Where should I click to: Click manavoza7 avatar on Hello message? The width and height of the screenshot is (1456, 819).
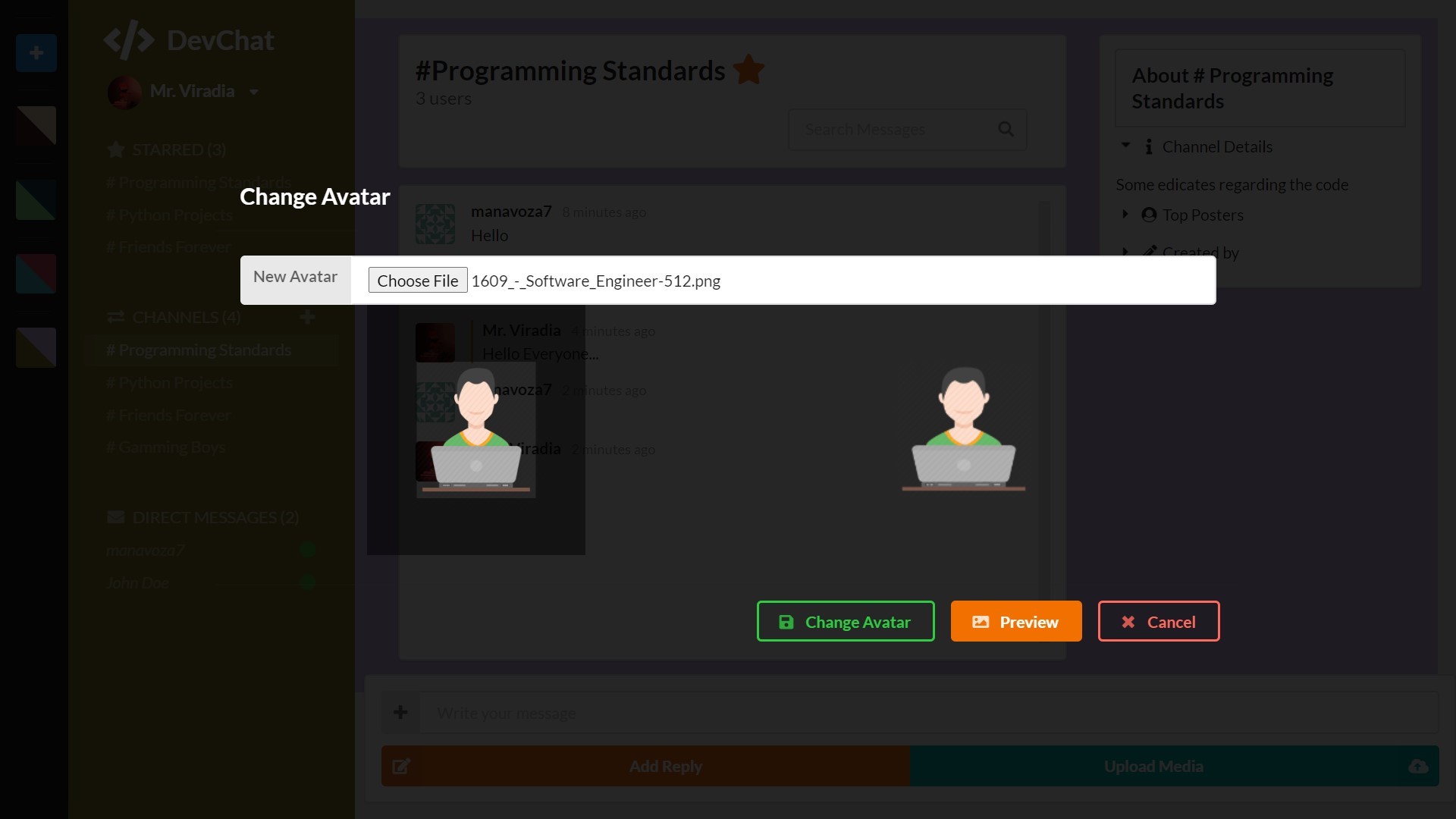pos(435,224)
